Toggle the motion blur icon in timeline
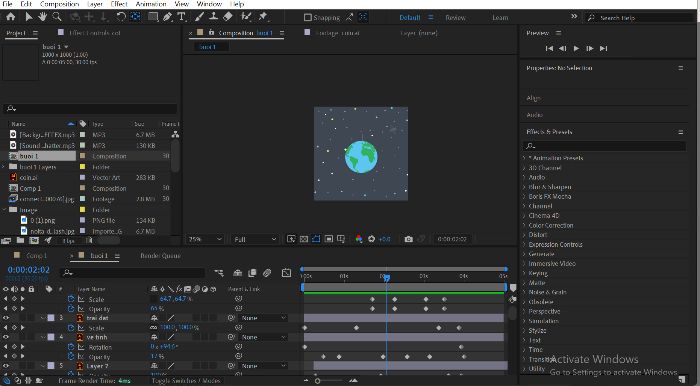 click(267, 273)
